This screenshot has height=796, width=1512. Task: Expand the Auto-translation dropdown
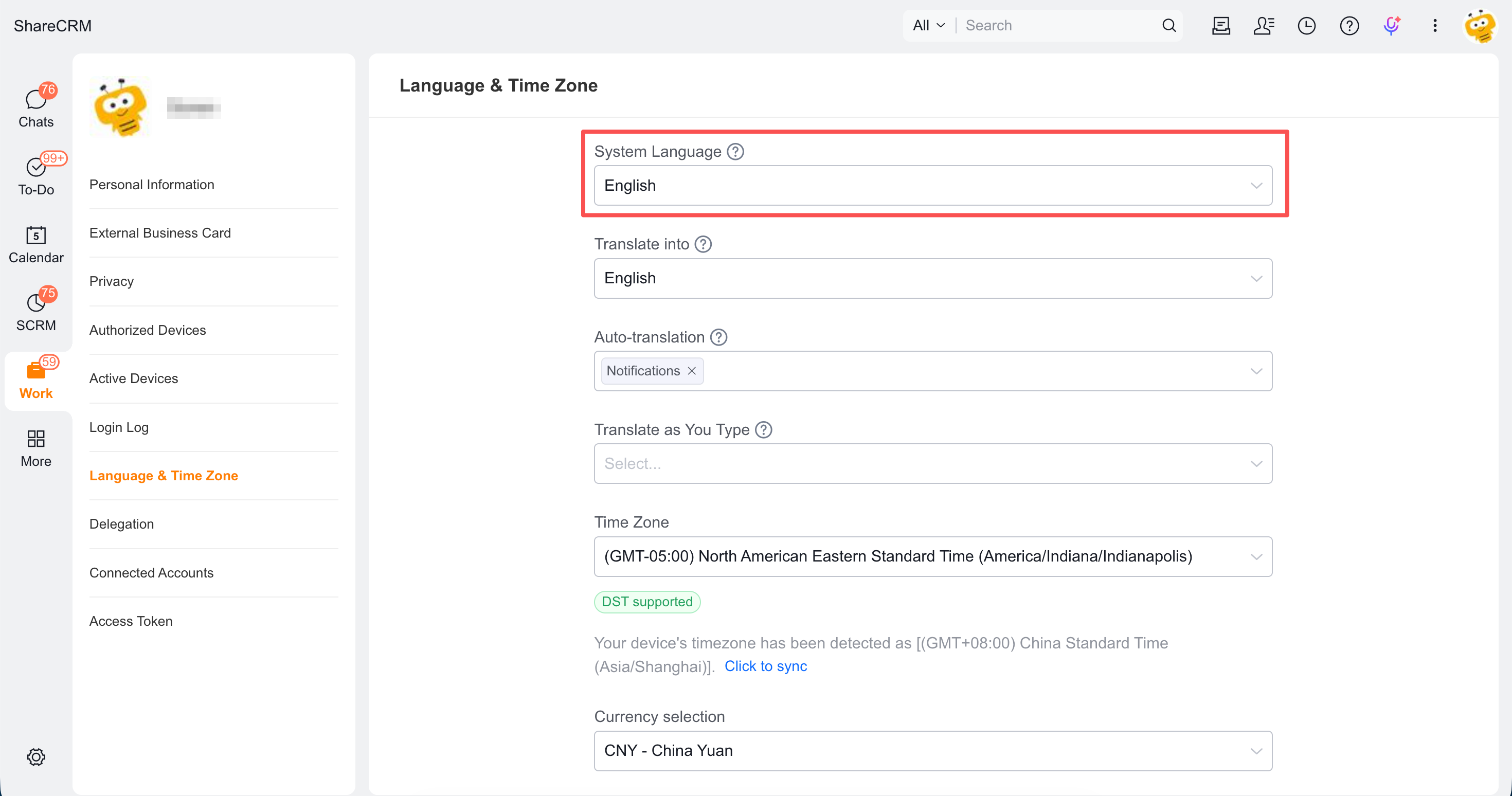933,371
